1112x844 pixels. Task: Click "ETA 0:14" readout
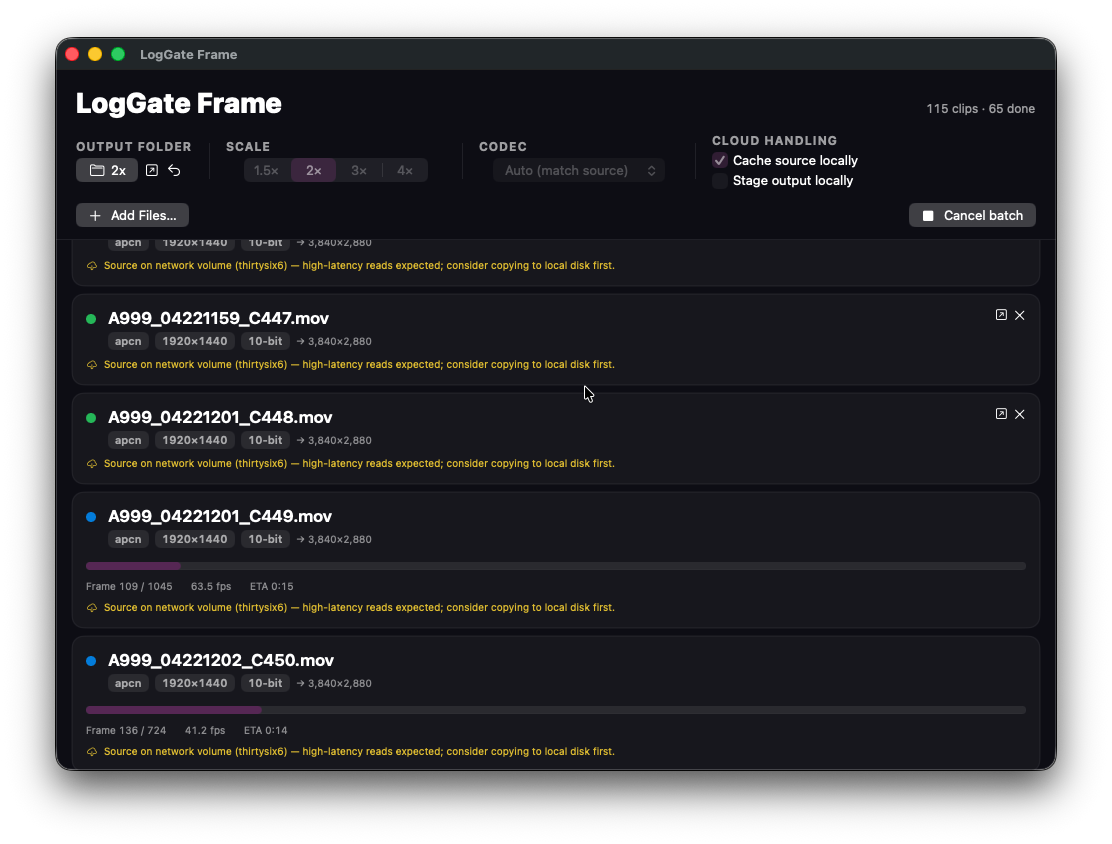pyautogui.click(x=266, y=731)
